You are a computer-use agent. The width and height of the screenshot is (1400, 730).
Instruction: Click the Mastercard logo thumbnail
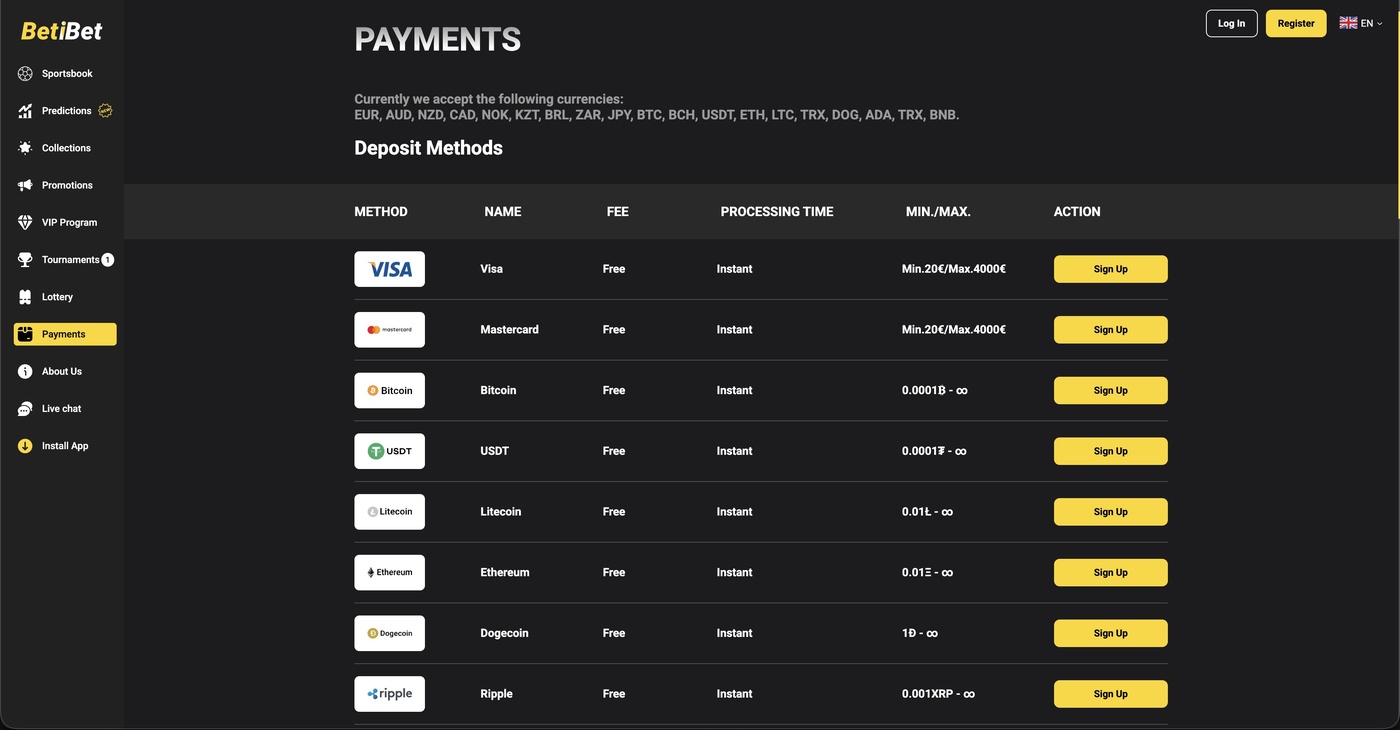pyautogui.click(x=390, y=330)
